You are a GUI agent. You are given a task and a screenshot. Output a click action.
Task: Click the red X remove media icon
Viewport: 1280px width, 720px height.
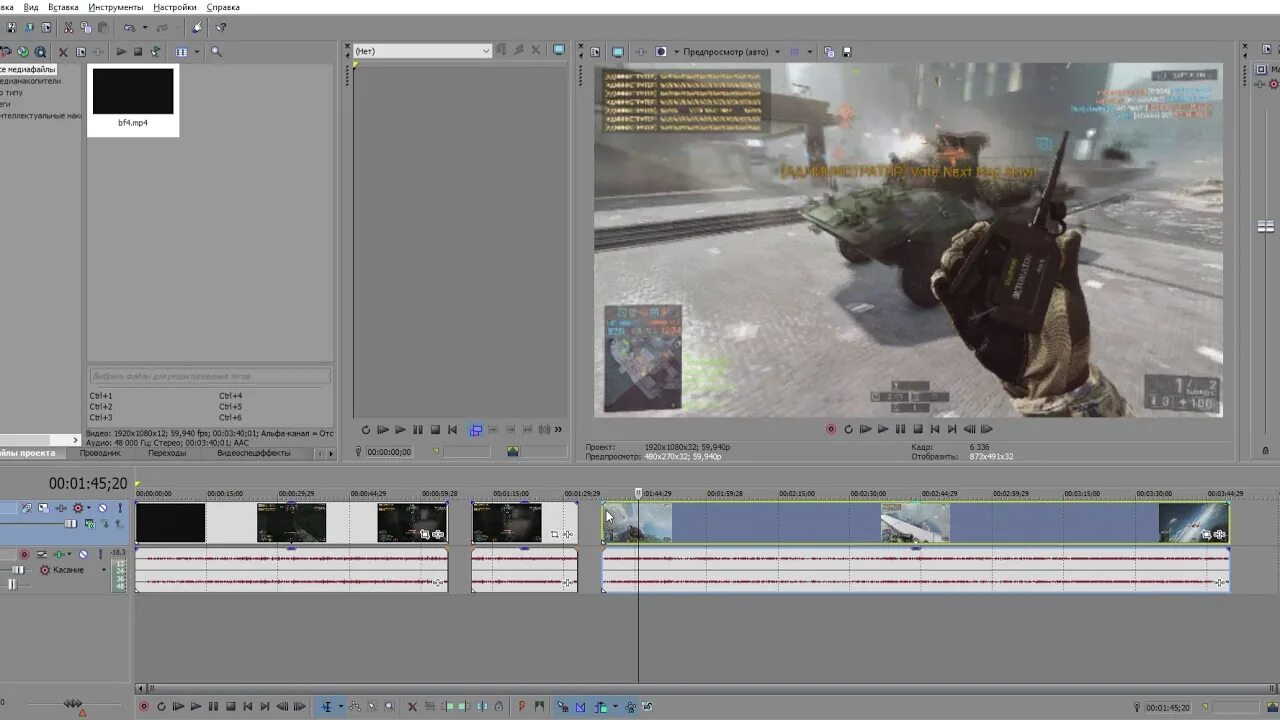[63, 52]
